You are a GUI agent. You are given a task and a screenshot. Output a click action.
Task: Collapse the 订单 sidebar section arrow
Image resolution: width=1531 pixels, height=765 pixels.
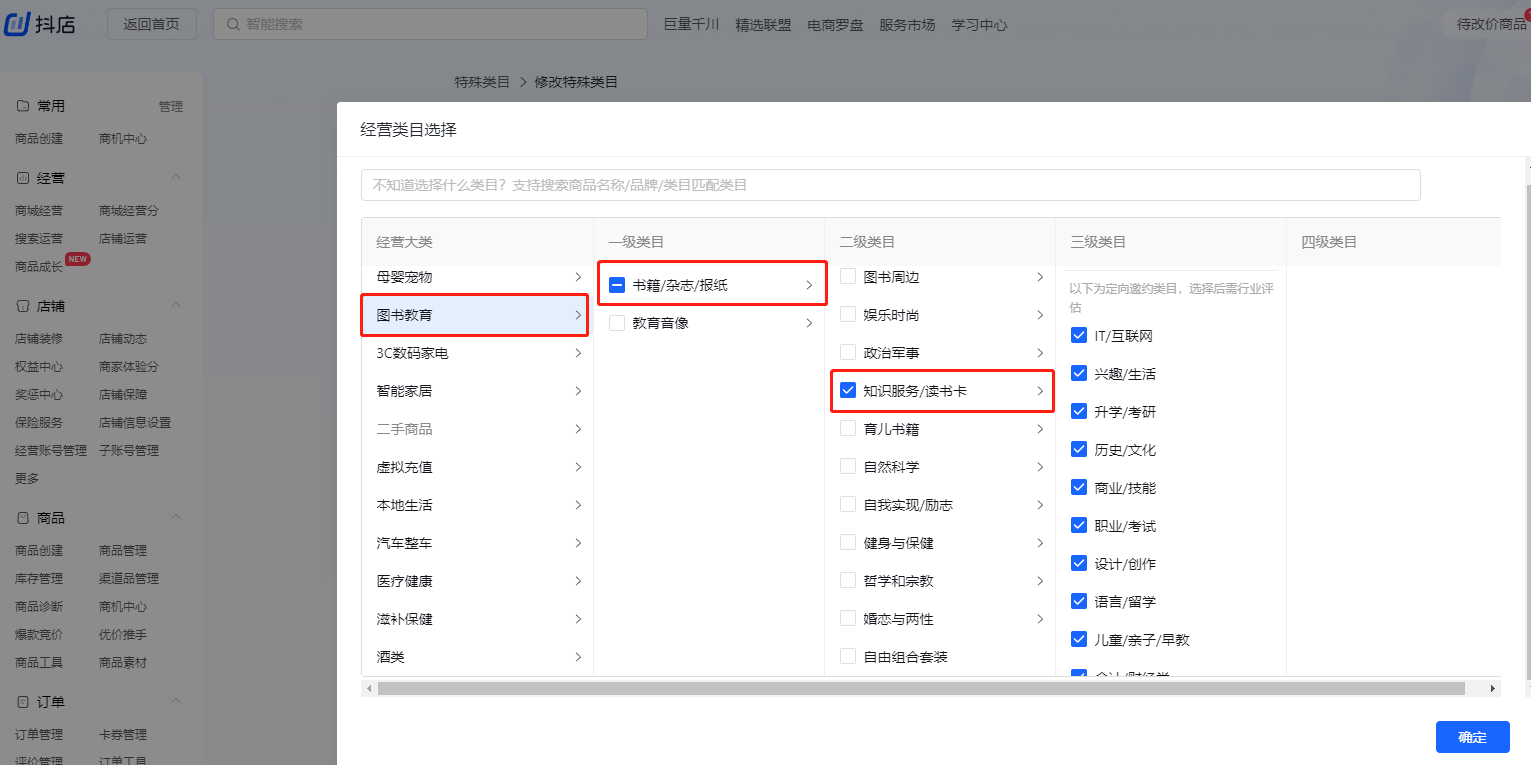click(x=176, y=701)
